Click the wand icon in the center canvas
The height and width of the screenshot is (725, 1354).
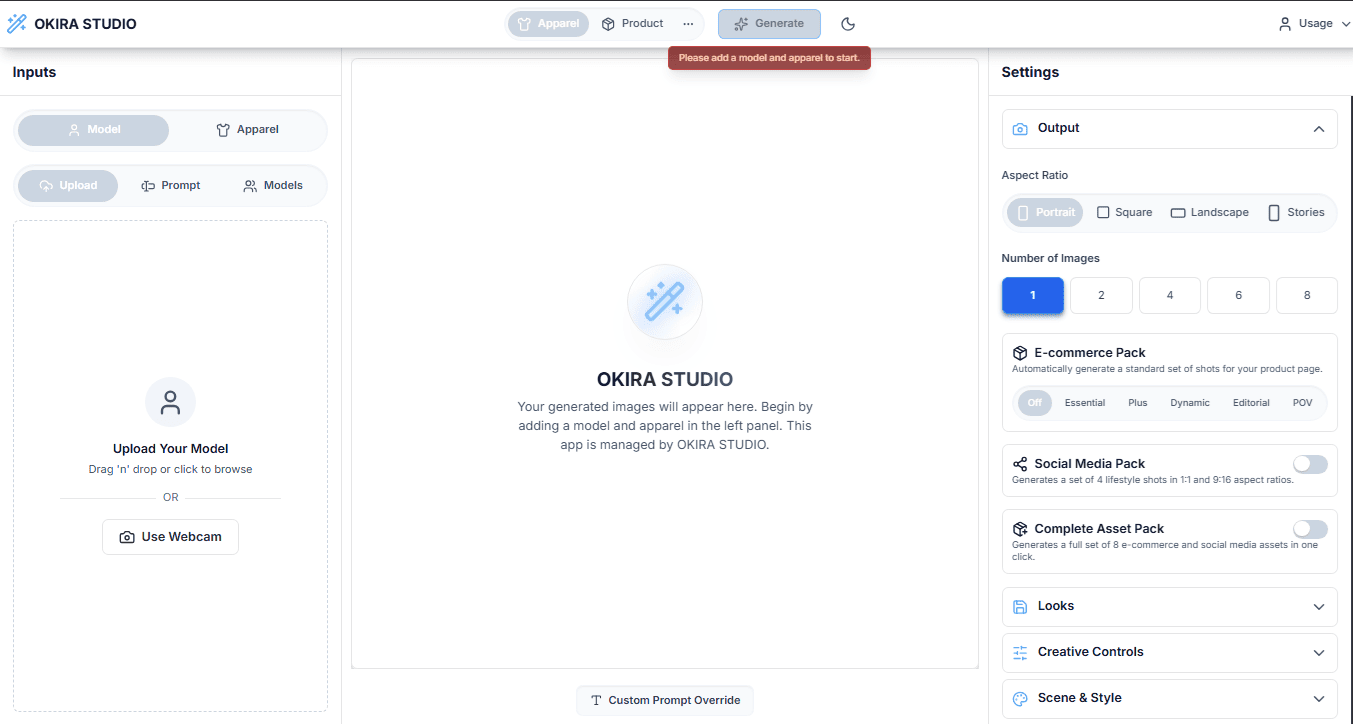tap(665, 301)
